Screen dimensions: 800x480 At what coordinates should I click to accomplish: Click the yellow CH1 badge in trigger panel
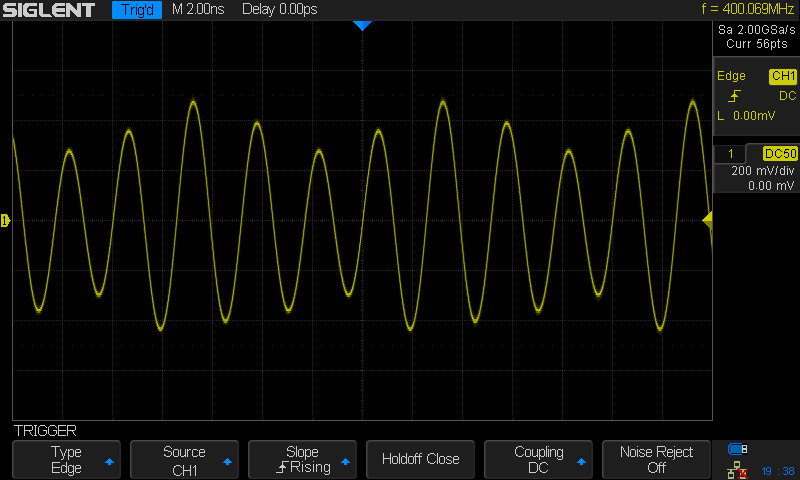coord(783,76)
